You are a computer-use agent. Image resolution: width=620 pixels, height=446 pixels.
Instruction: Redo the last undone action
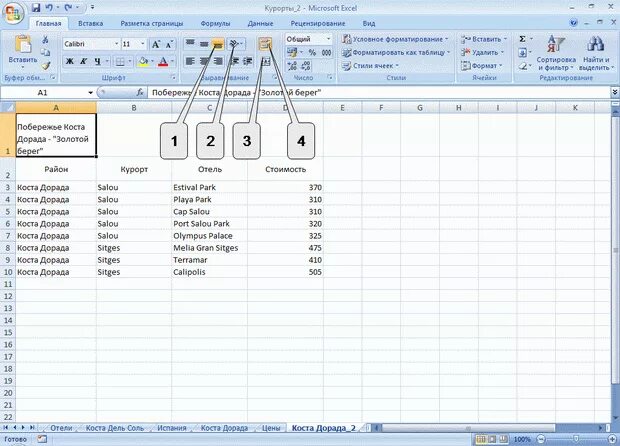68,8
